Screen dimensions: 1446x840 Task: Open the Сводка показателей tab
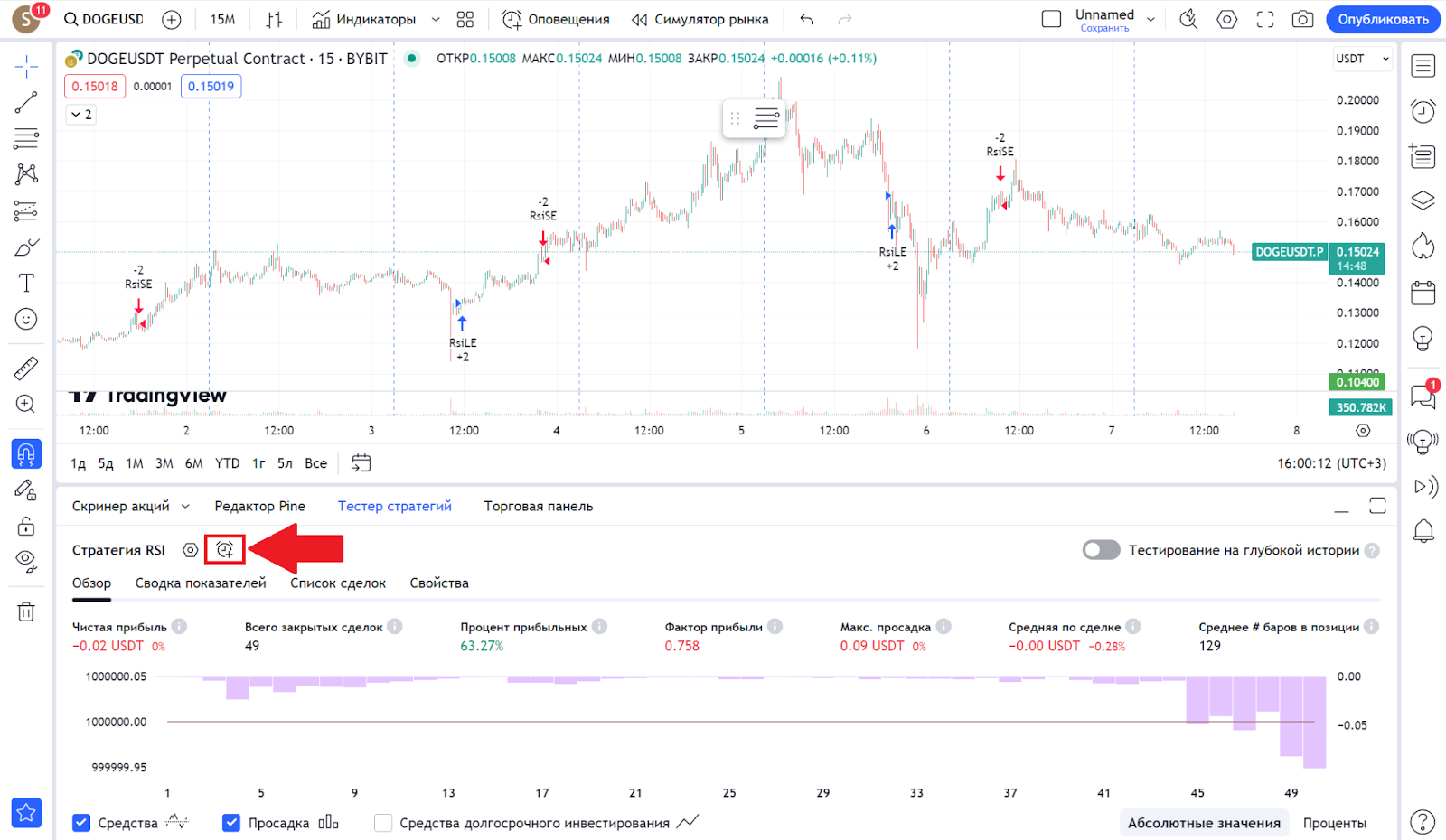[x=201, y=583]
